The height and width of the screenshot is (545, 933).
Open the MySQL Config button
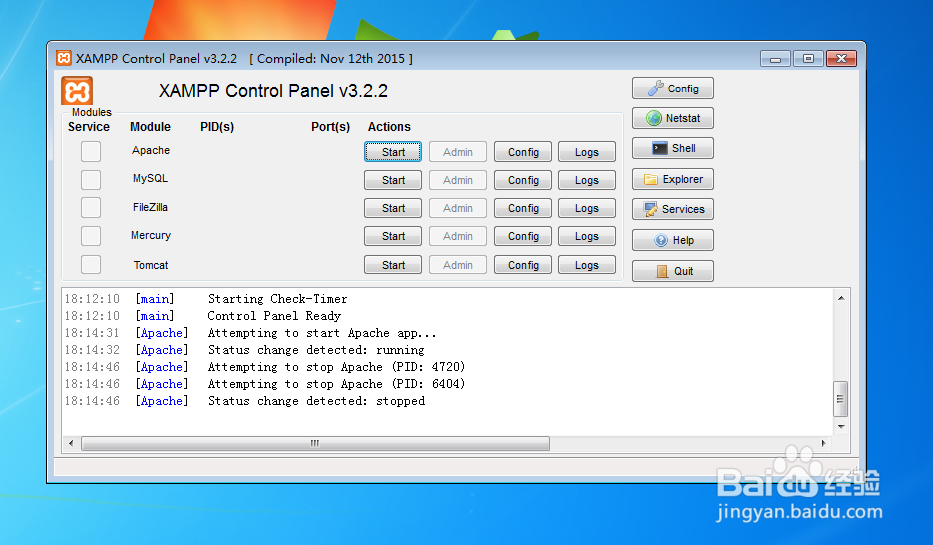(x=523, y=180)
